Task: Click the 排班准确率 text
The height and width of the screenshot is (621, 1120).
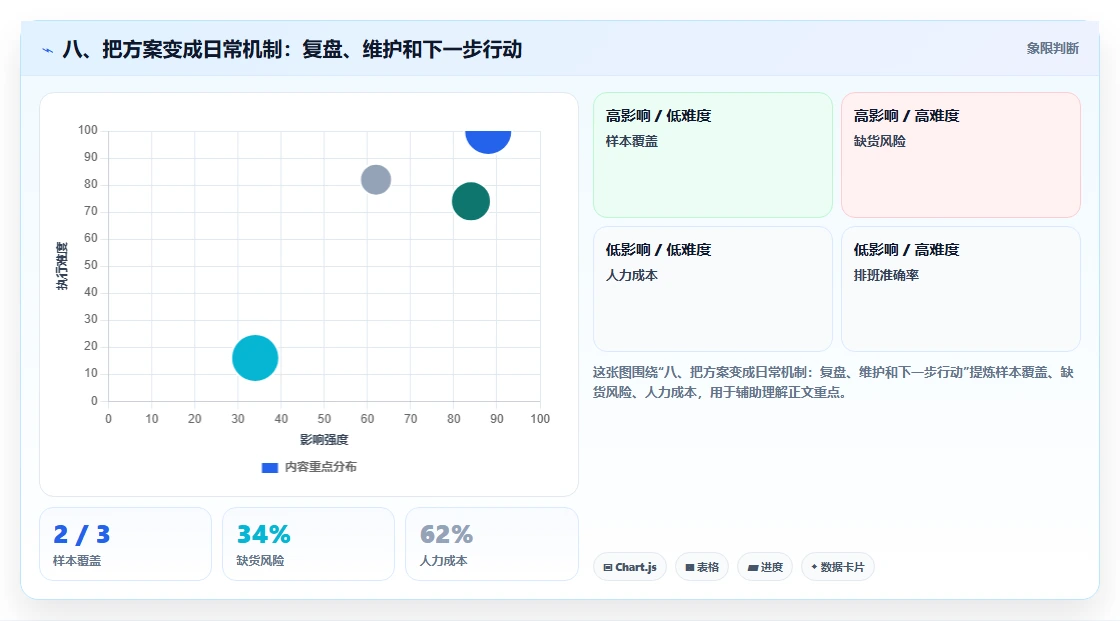Action: pyautogui.click(x=886, y=275)
